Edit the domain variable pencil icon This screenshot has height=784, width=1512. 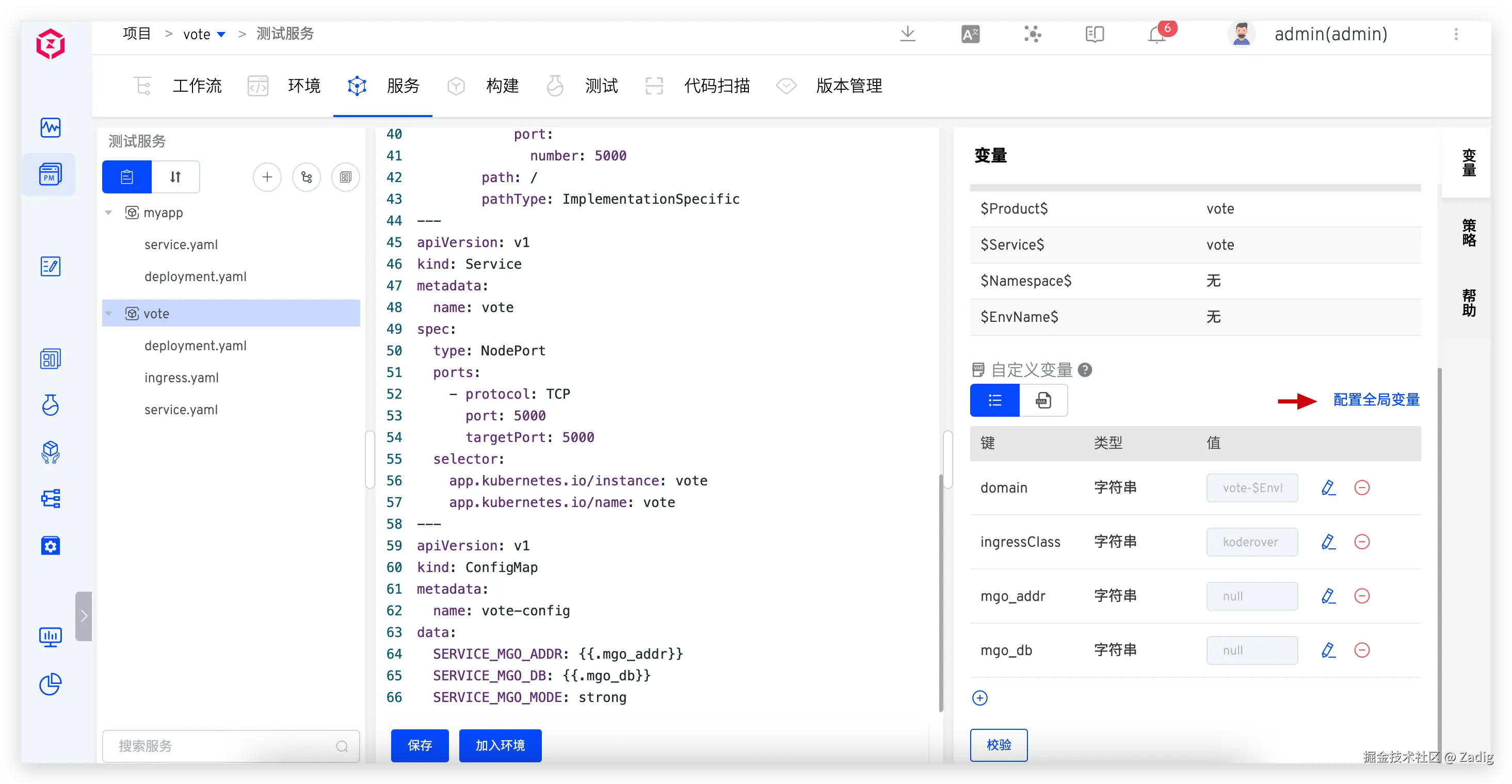click(x=1328, y=487)
